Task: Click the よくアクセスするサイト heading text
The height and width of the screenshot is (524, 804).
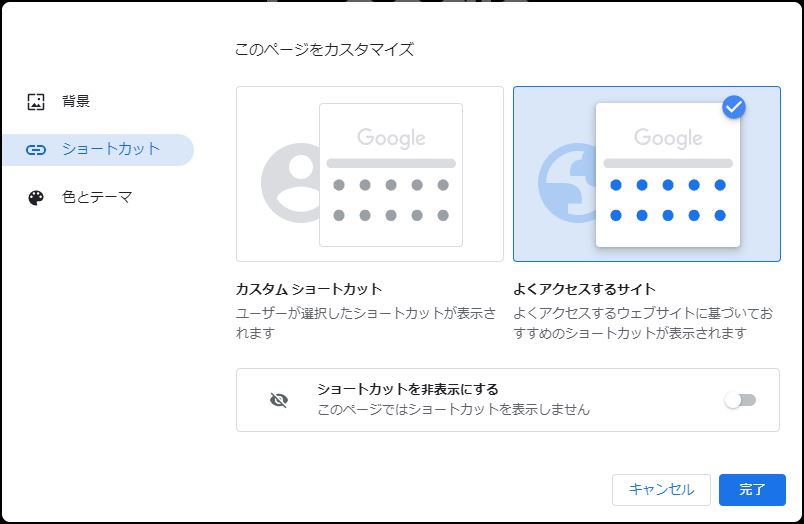Action: pos(585,289)
